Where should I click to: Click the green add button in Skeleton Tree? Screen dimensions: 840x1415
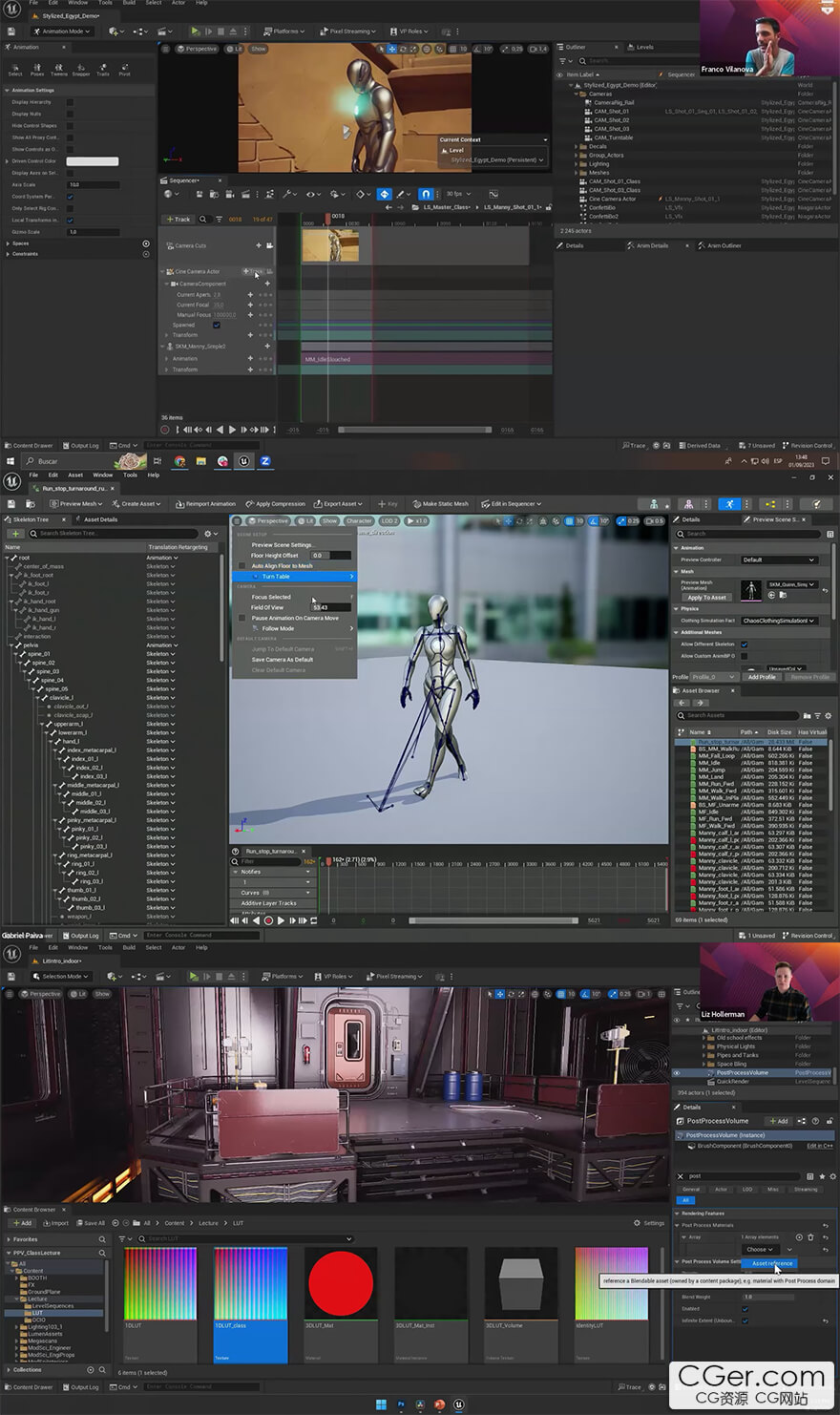16,533
